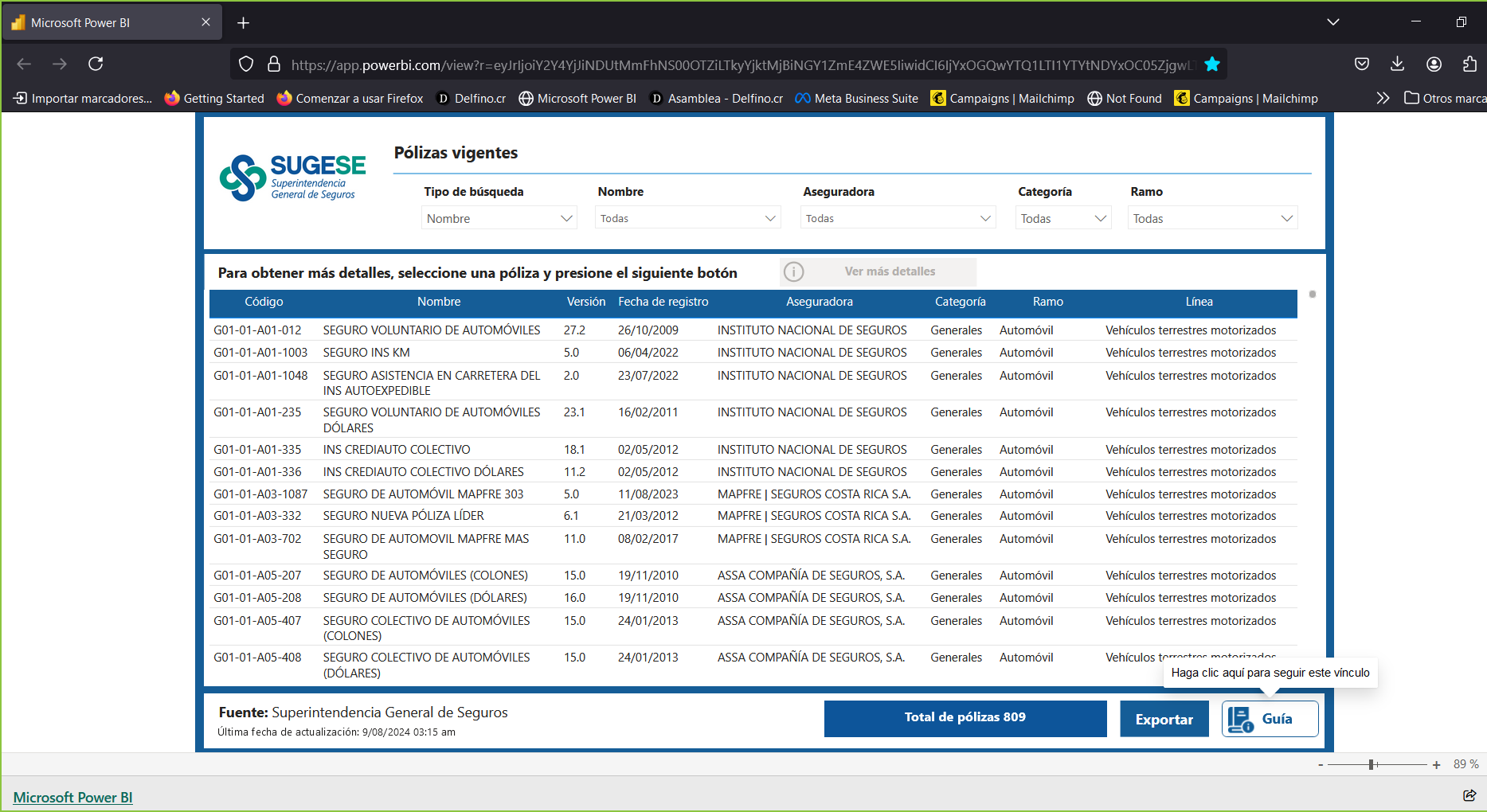This screenshot has height=812, width=1487.
Task: Select the SEGURO INS KM policy row
Action: [366, 353]
